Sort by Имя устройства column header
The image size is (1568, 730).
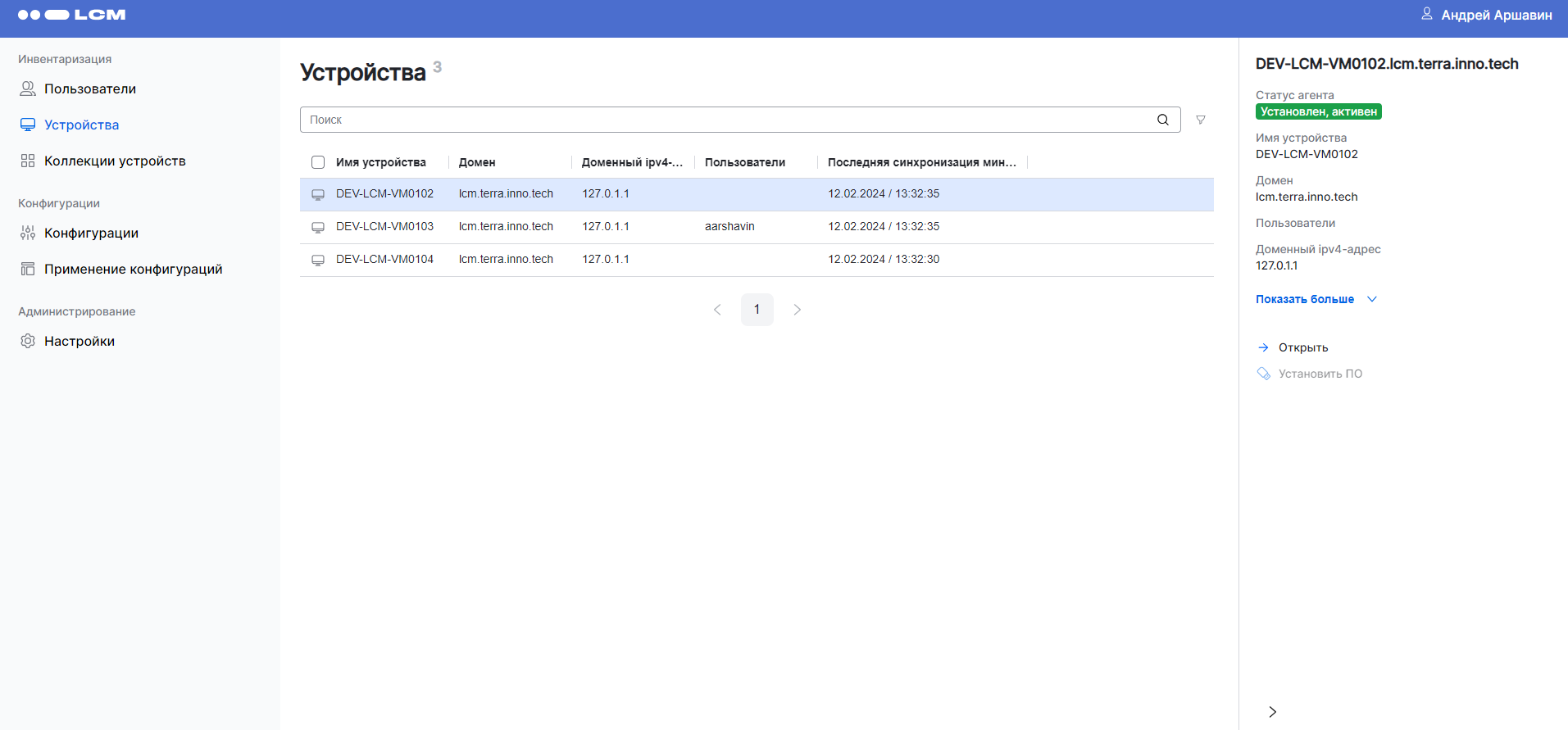point(381,162)
